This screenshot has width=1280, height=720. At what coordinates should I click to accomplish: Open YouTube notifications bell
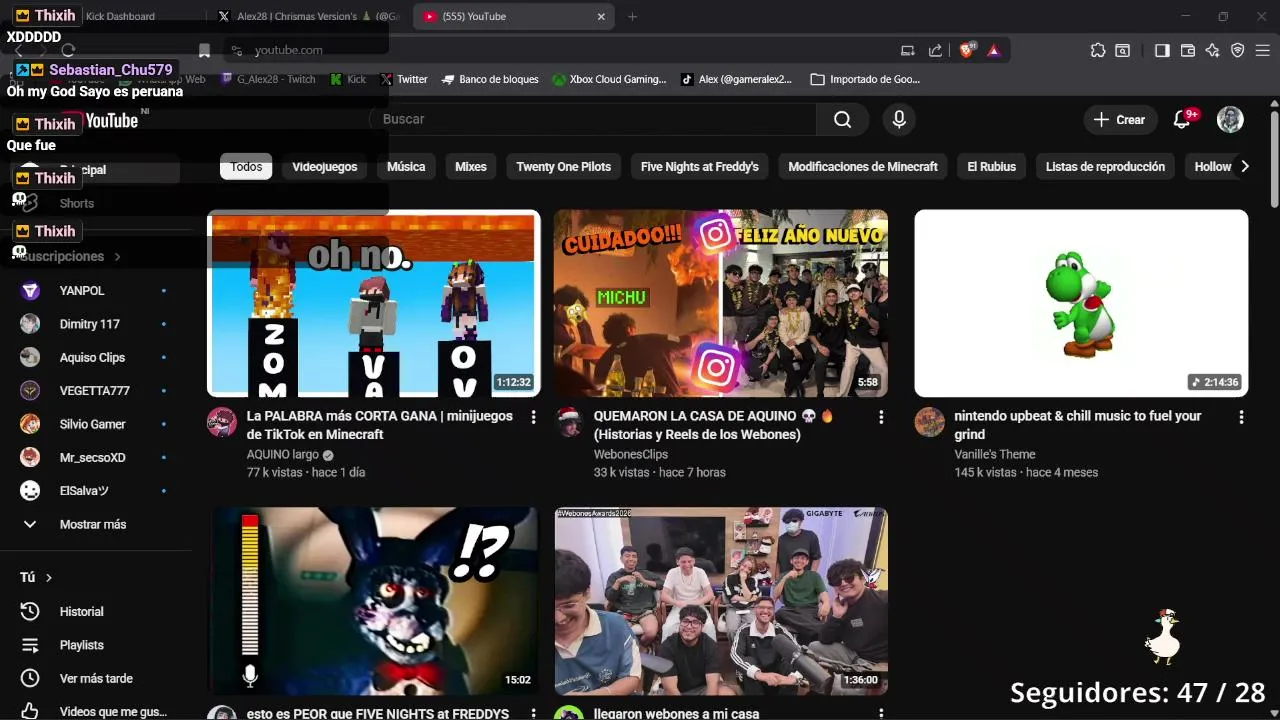click(x=1182, y=120)
